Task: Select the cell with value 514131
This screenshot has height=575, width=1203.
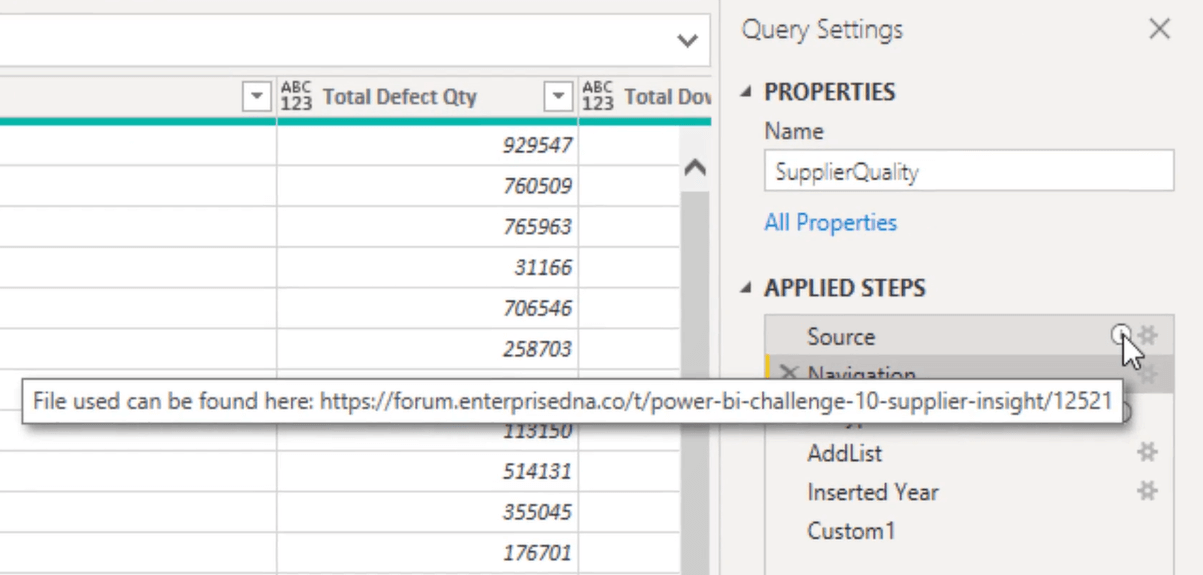Action: click(427, 472)
